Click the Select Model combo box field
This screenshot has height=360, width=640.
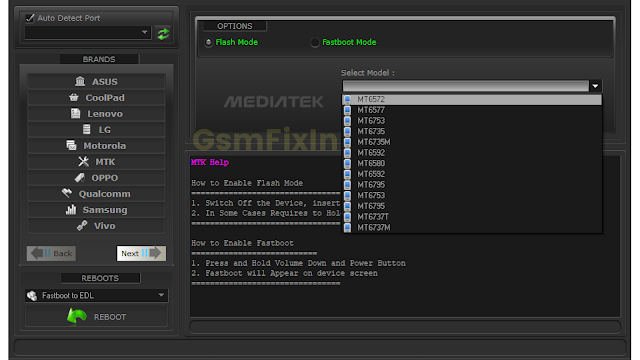click(x=466, y=86)
